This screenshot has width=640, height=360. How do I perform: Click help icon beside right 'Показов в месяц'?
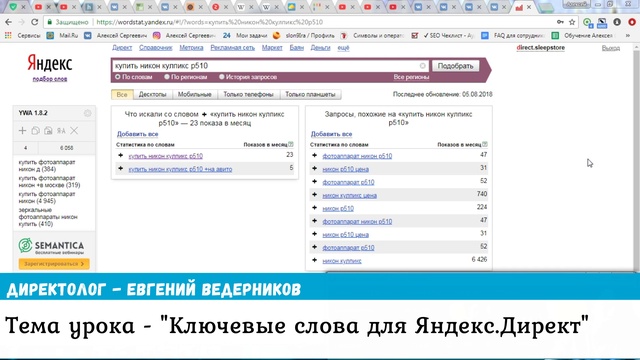tap(484, 144)
